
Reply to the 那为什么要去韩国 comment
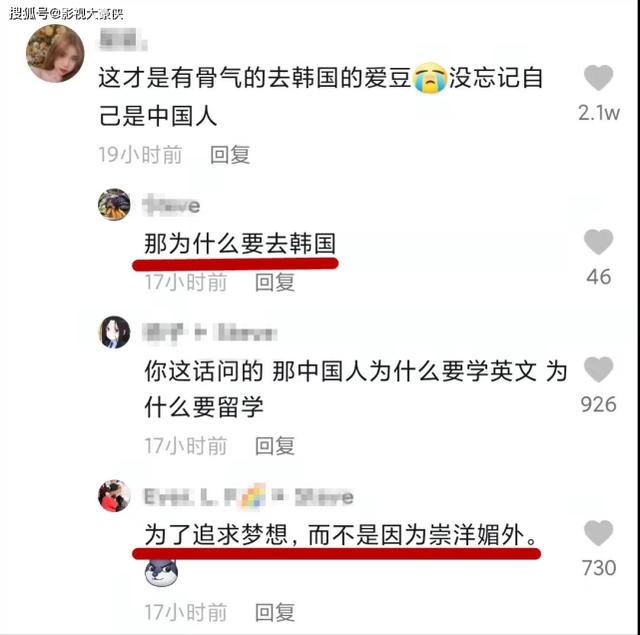click(x=275, y=282)
